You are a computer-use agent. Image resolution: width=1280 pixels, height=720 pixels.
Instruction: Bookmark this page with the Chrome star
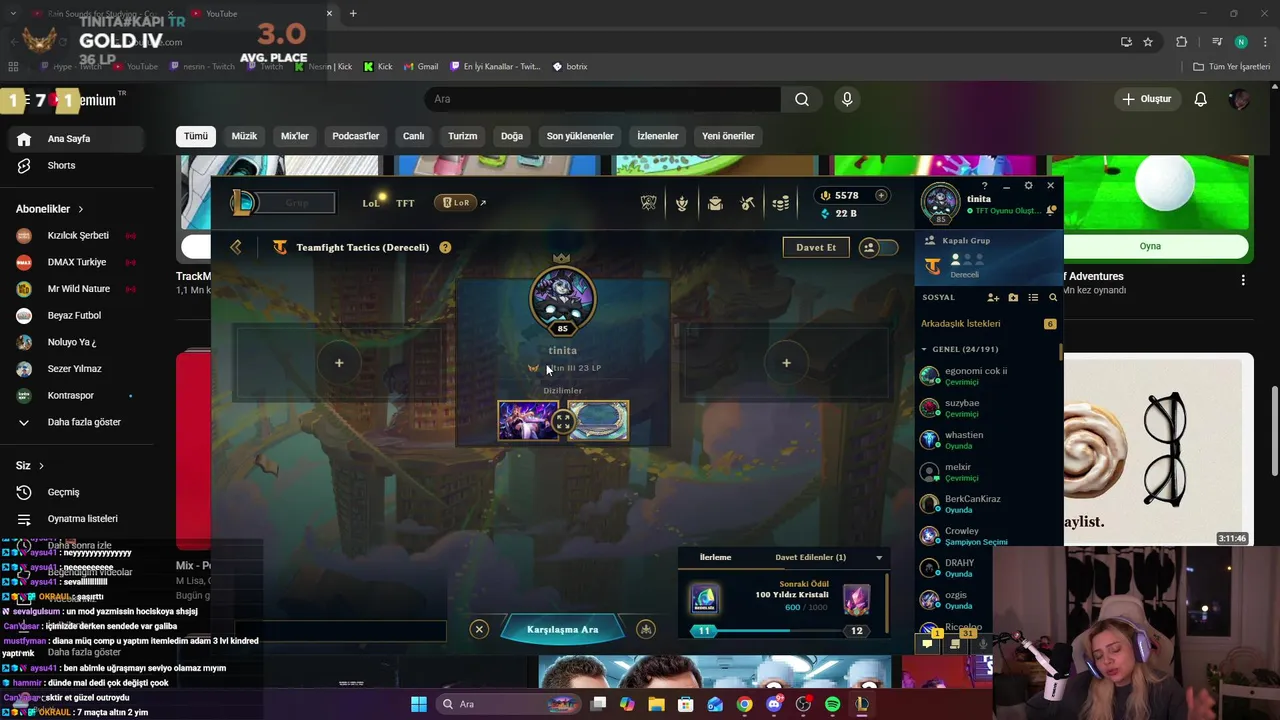tap(1148, 42)
